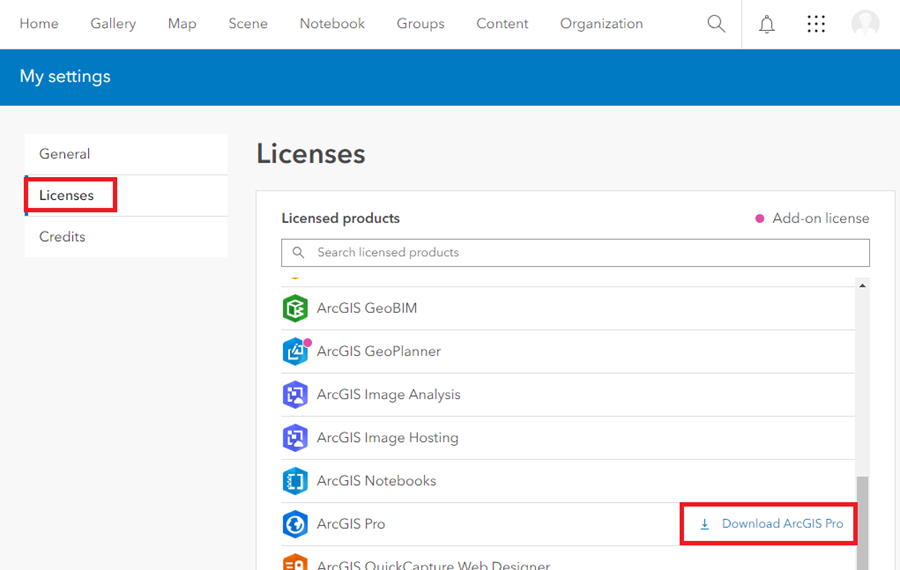This screenshot has width=900, height=570.
Task: Click the scrollbar up arrow in product list
Action: coord(862,285)
